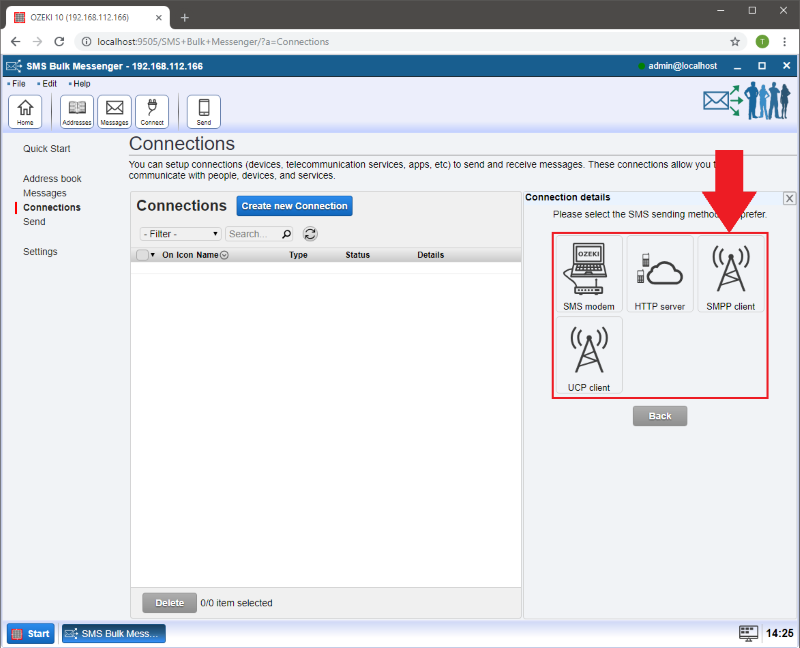Click the Messages envelope toolbar icon

(114, 111)
